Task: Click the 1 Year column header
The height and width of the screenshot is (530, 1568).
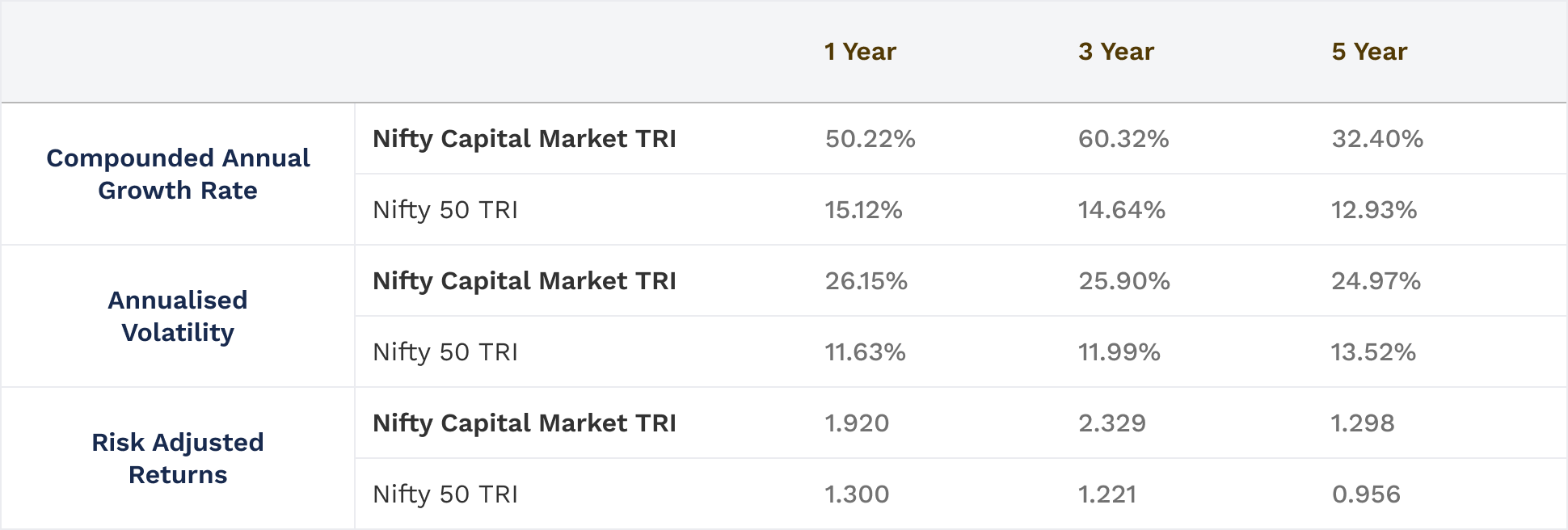Action: click(x=860, y=52)
